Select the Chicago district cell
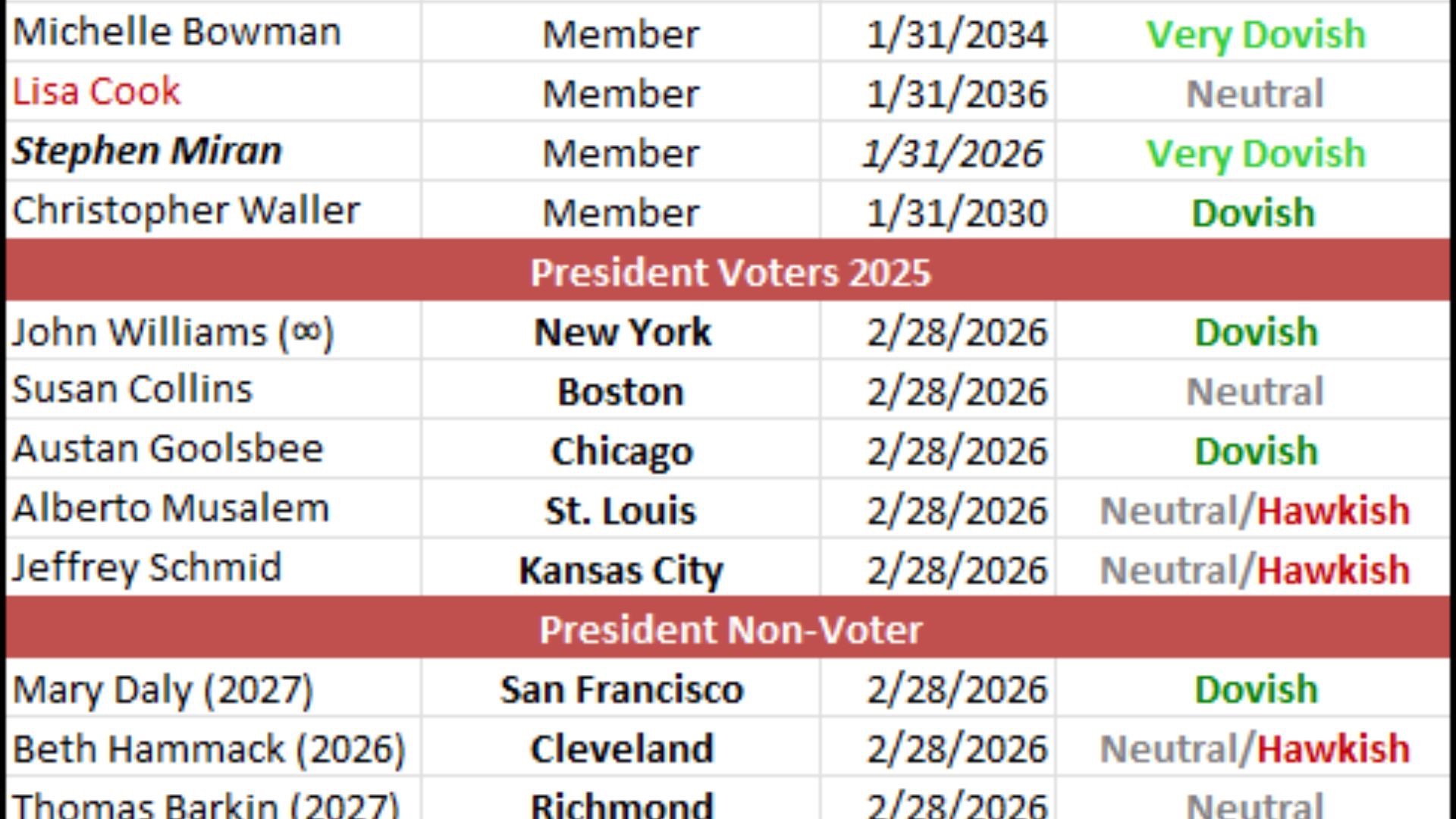The height and width of the screenshot is (819, 1456). (622, 451)
